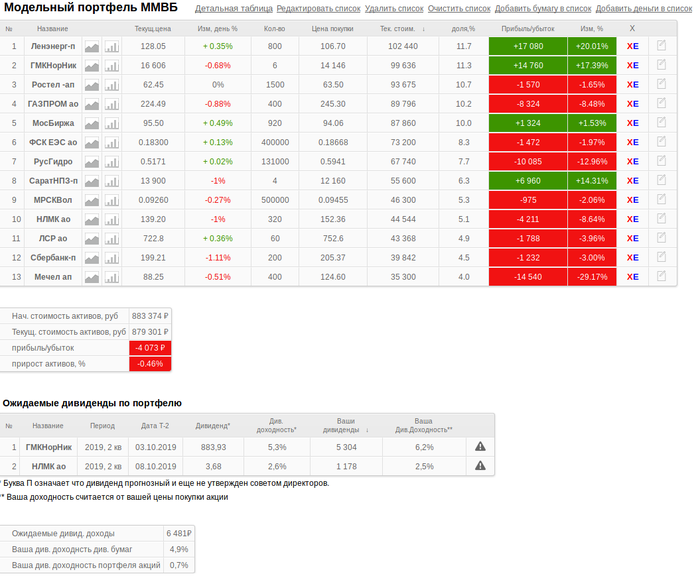Open НЛМК ао in dividends table

48,466
